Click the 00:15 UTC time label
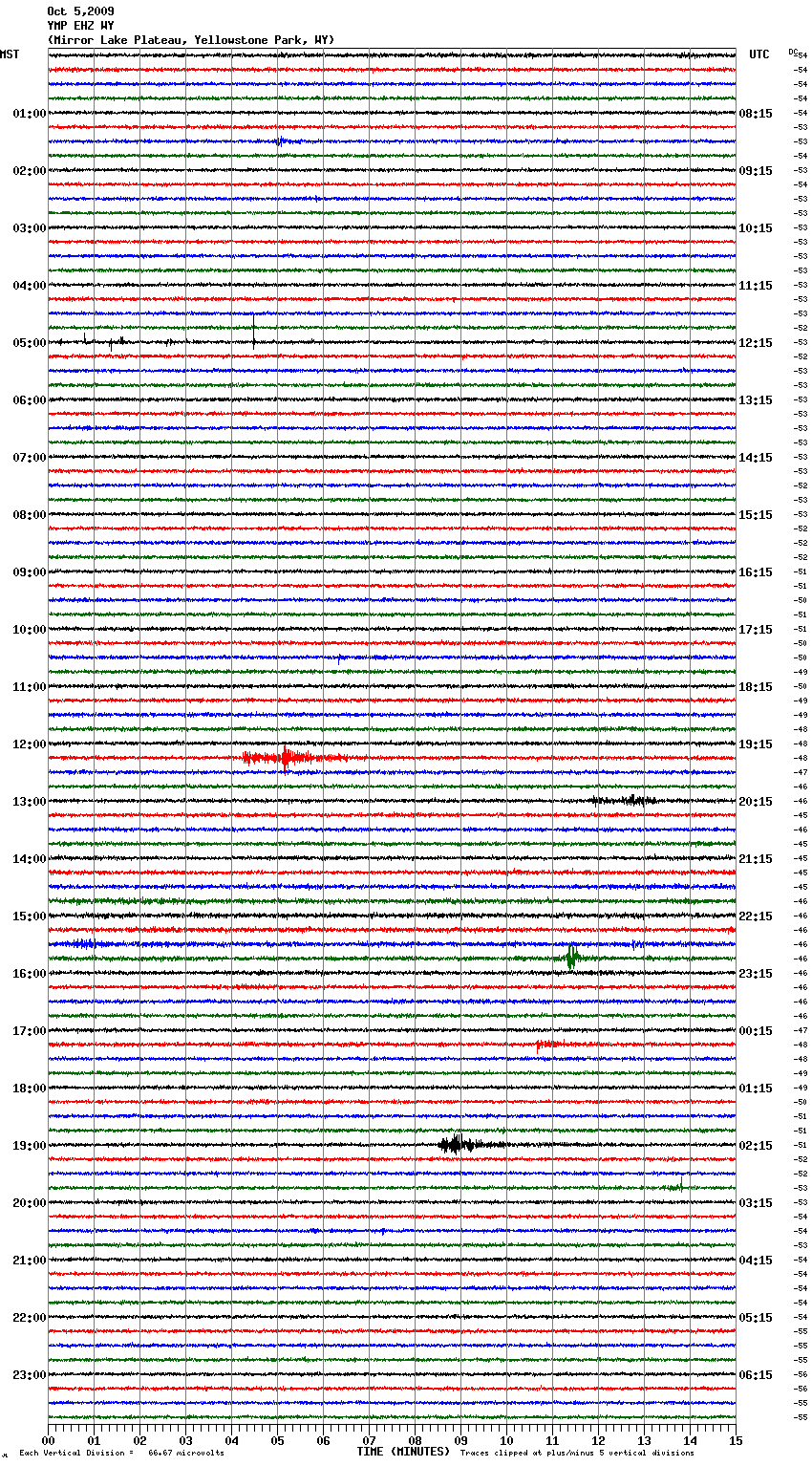The image size is (812, 1466). click(756, 1031)
